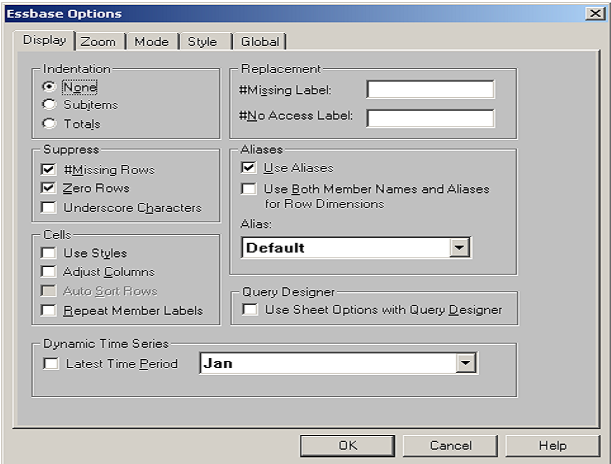Click the time period combo box showing Jan
Image resolution: width=611 pixels, height=464 pixels.
click(339, 363)
